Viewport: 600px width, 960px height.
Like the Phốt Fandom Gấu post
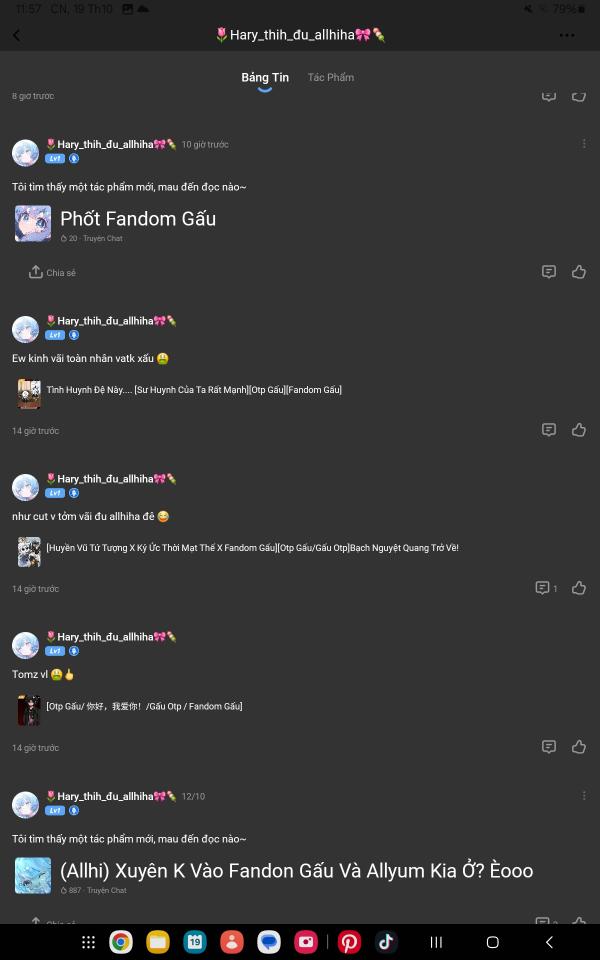579,272
